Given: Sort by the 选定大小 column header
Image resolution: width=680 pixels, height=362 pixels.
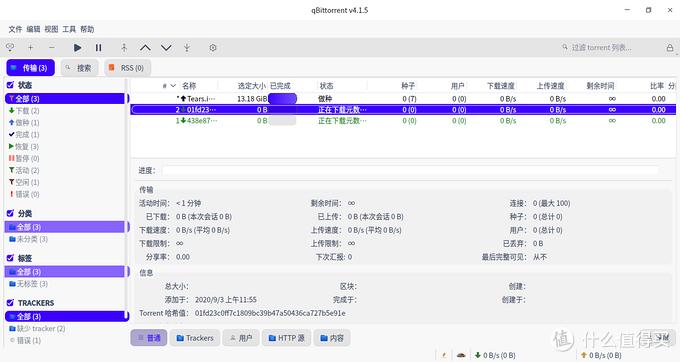Looking at the screenshot, I should pyautogui.click(x=251, y=86).
